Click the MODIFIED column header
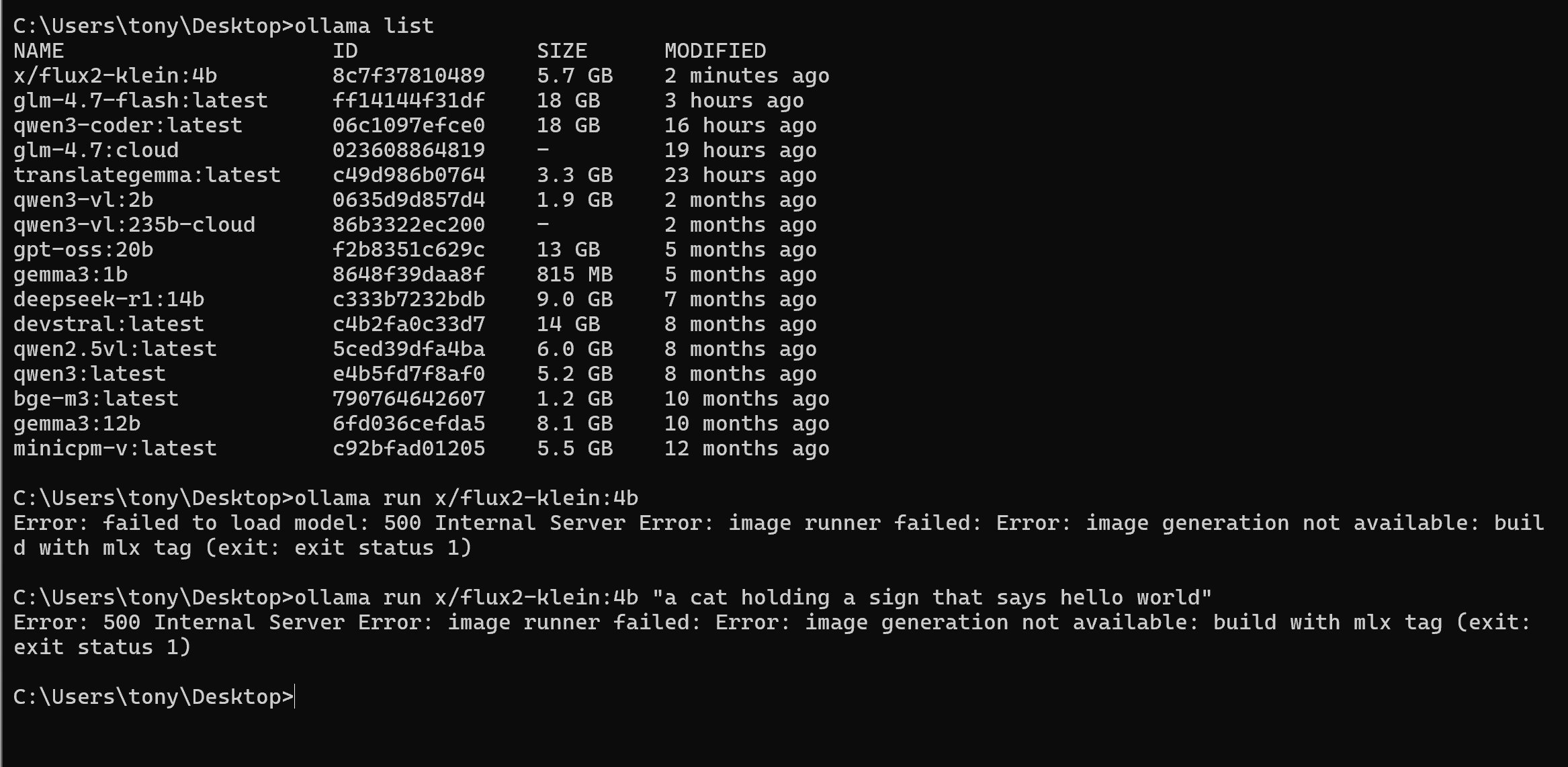The image size is (1568, 767). [x=715, y=51]
